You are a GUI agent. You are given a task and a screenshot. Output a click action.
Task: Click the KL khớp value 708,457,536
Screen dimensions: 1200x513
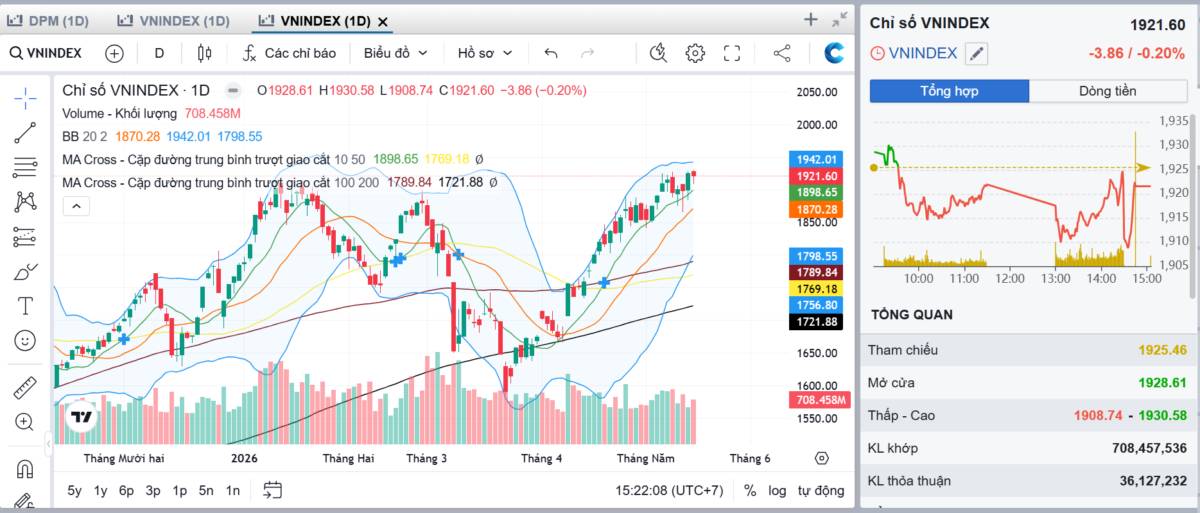coord(1149,448)
